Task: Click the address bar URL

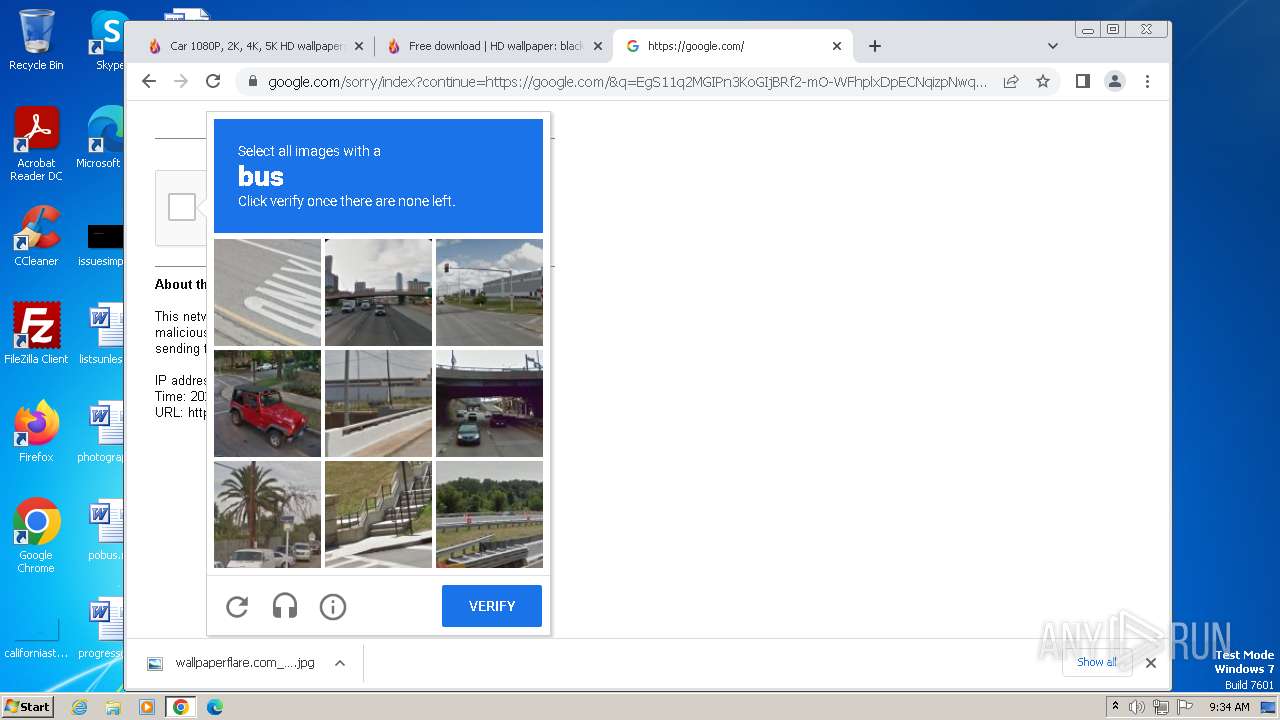Action: (627, 82)
